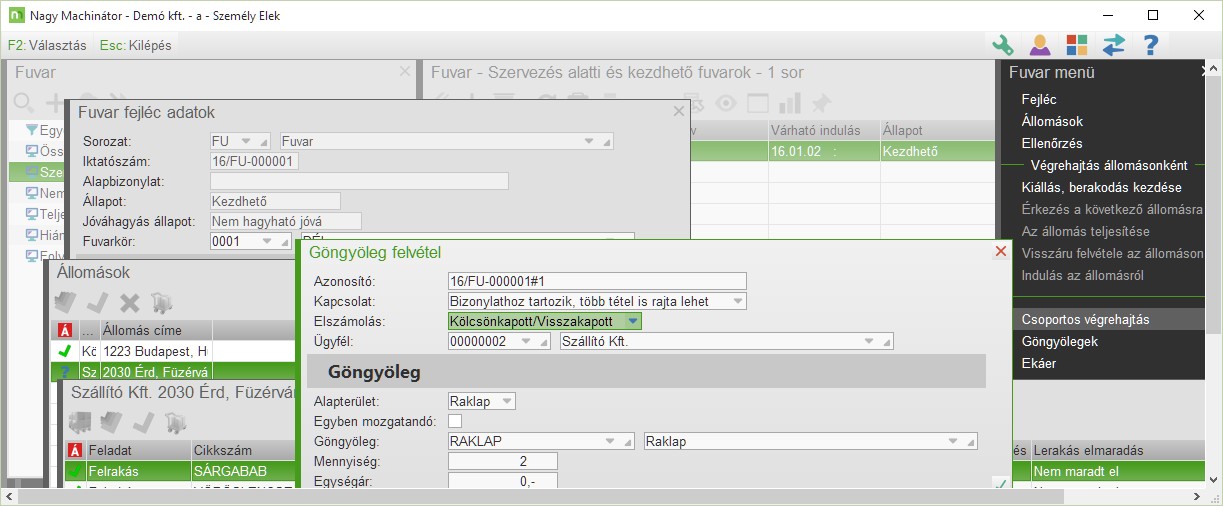
Task: Open the blue question mark help icon
Action: [1151, 45]
